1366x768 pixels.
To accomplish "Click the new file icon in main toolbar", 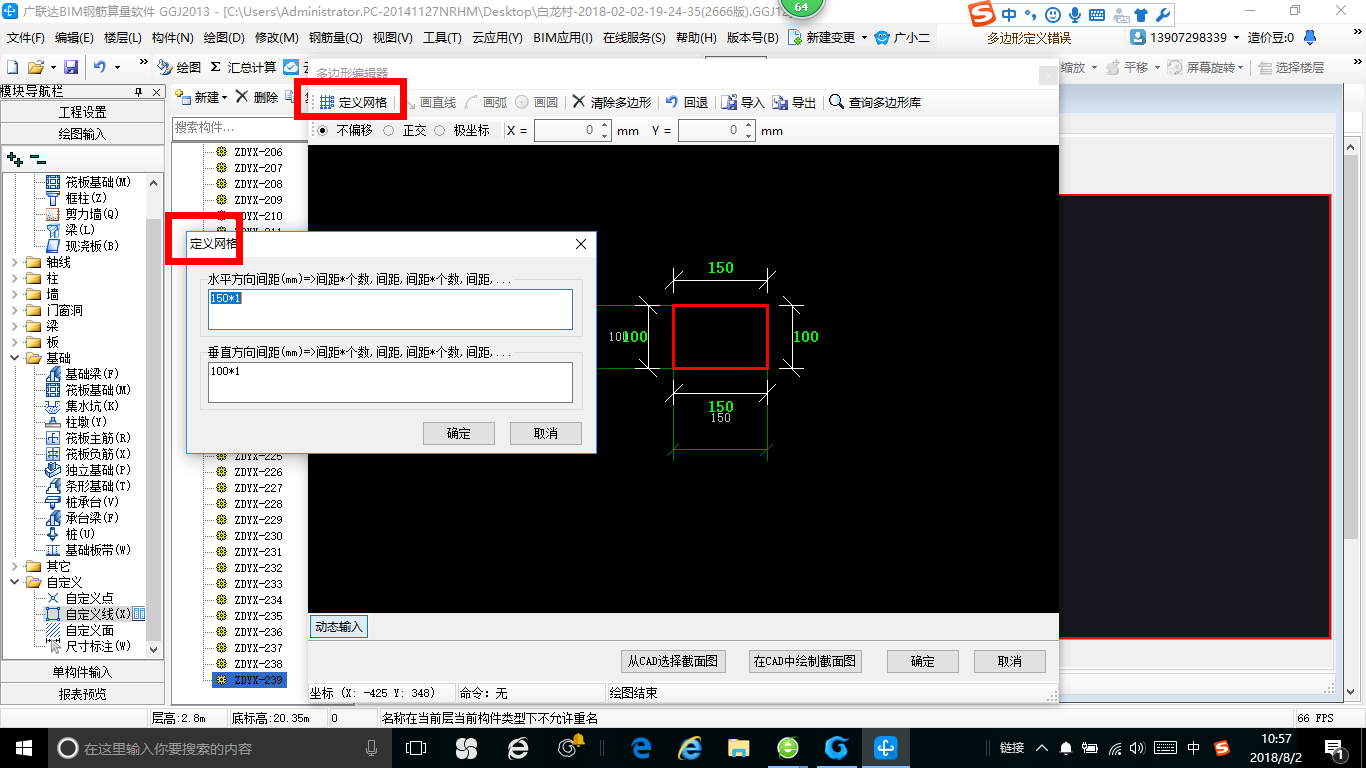I will pyautogui.click(x=12, y=67).
